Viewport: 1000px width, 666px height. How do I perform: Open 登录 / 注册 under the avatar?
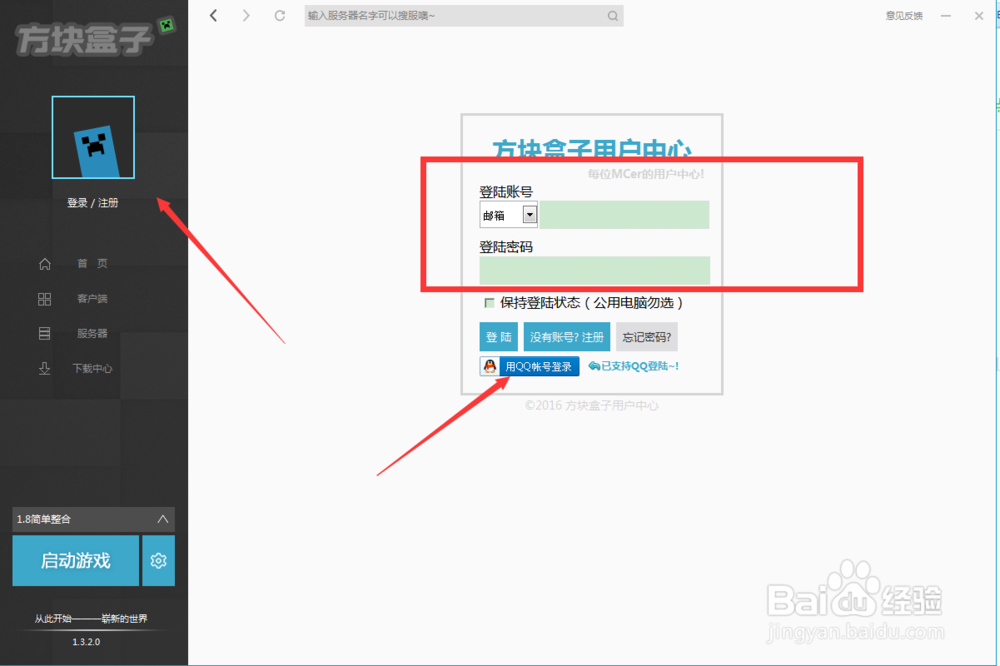coord(92,203)
